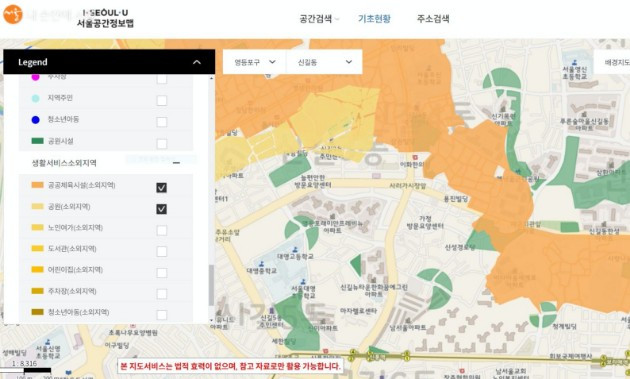Uncheck the 공공체육시설(소외지역) checkbox
Image resolution: width=630 pixels, height=379 pixels.
(162, 188)
